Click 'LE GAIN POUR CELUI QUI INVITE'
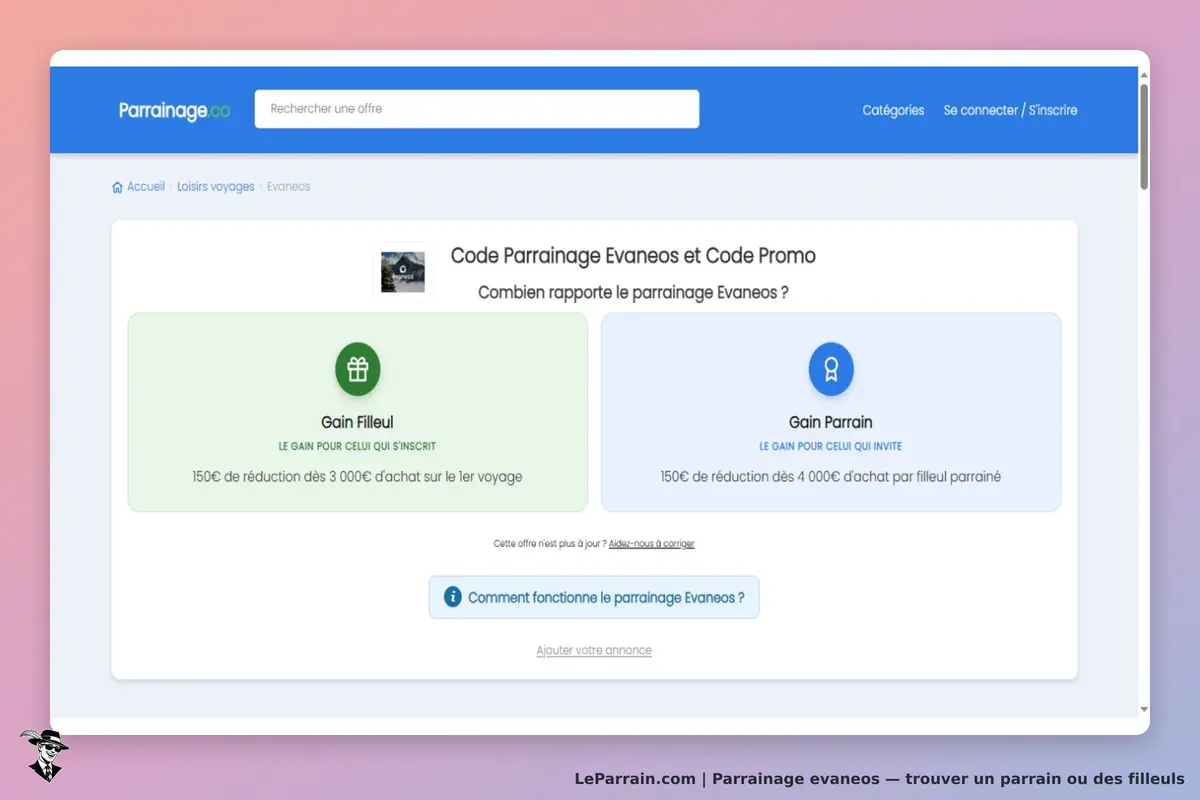Image resolution: width=1200 pixels, height=800 pixels. pyautogui.click(x=831, y=447)
